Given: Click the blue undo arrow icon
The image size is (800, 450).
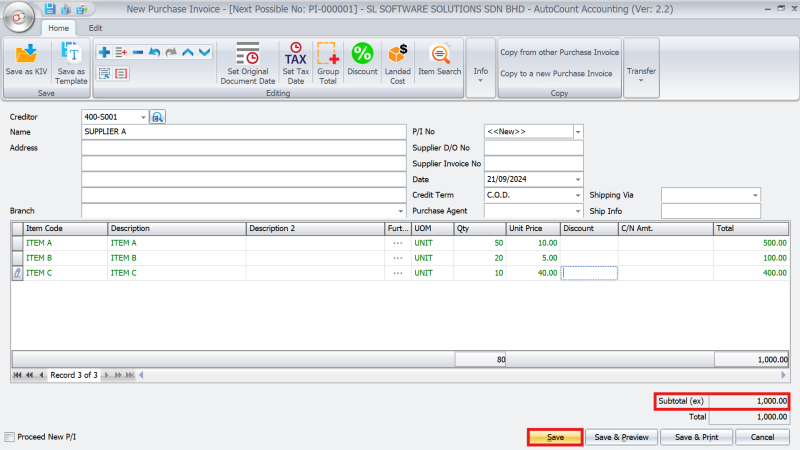Looking at the screenshot, I should [155, 52].
